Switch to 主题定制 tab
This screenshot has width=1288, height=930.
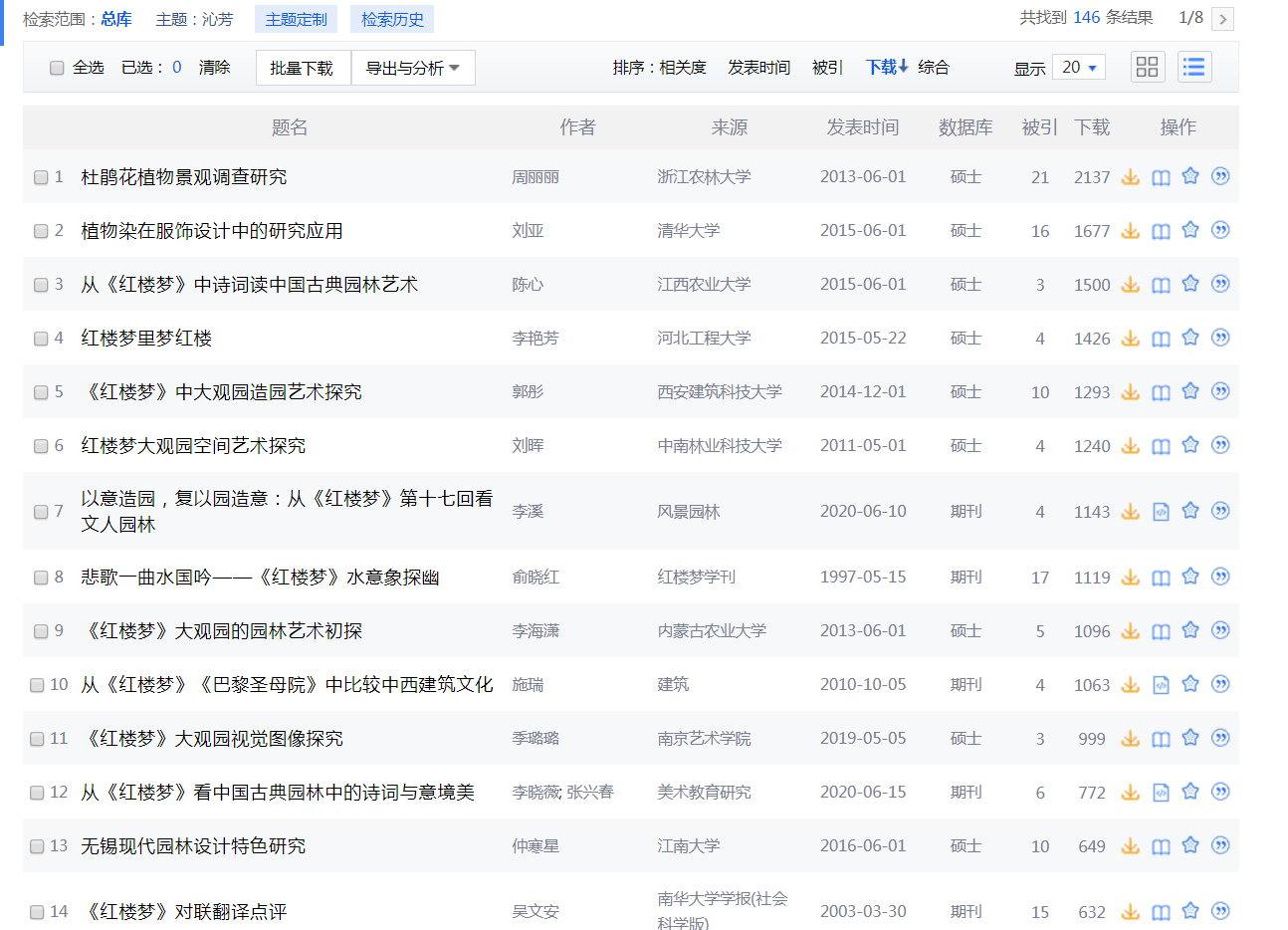coord(296,19)
